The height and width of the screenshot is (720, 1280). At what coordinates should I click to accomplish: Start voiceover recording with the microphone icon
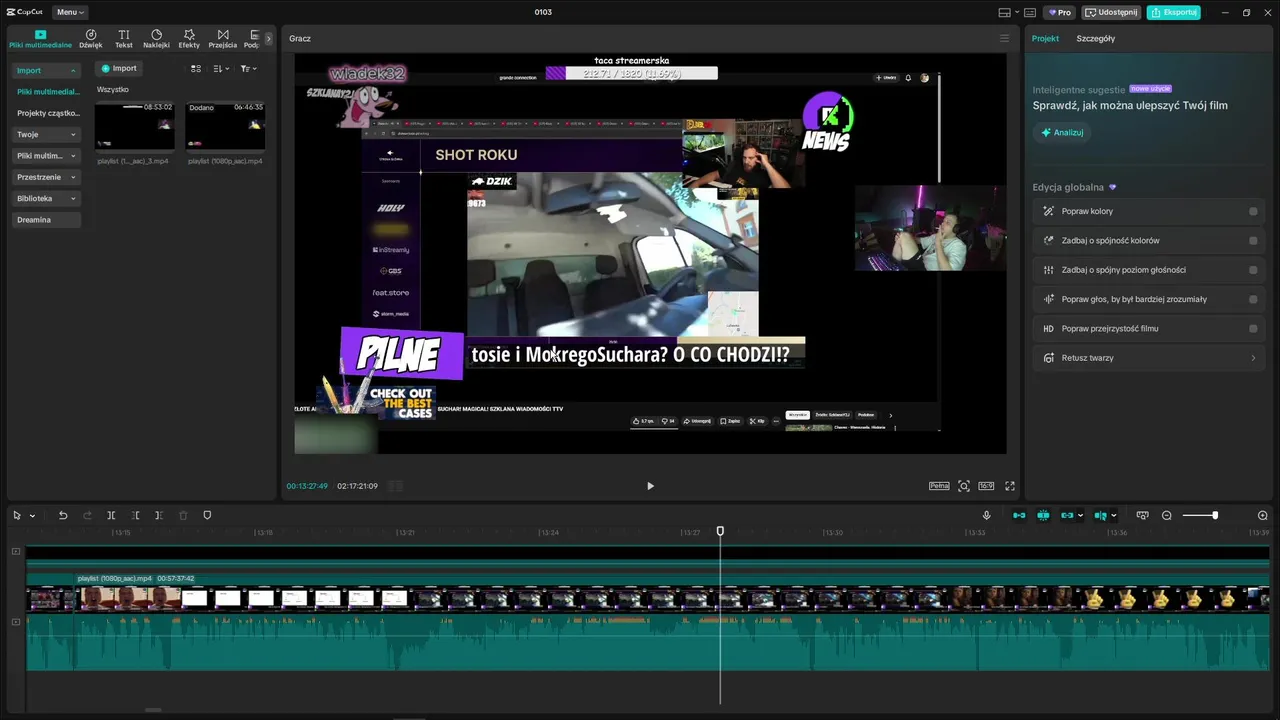click(986, 515)
